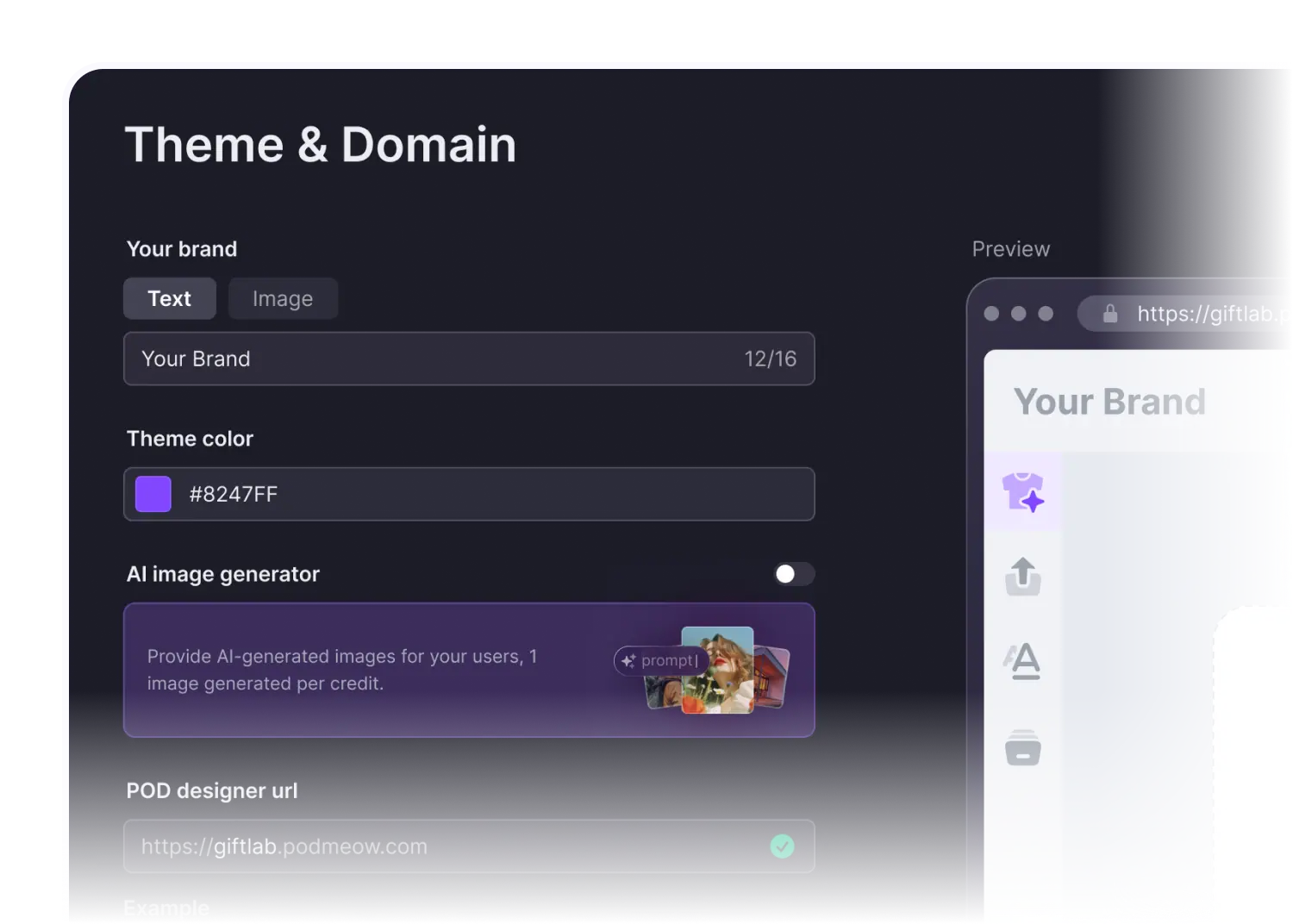Click the POD designer url input field
Screen dimensions: 1293x924
click(469, 846)
